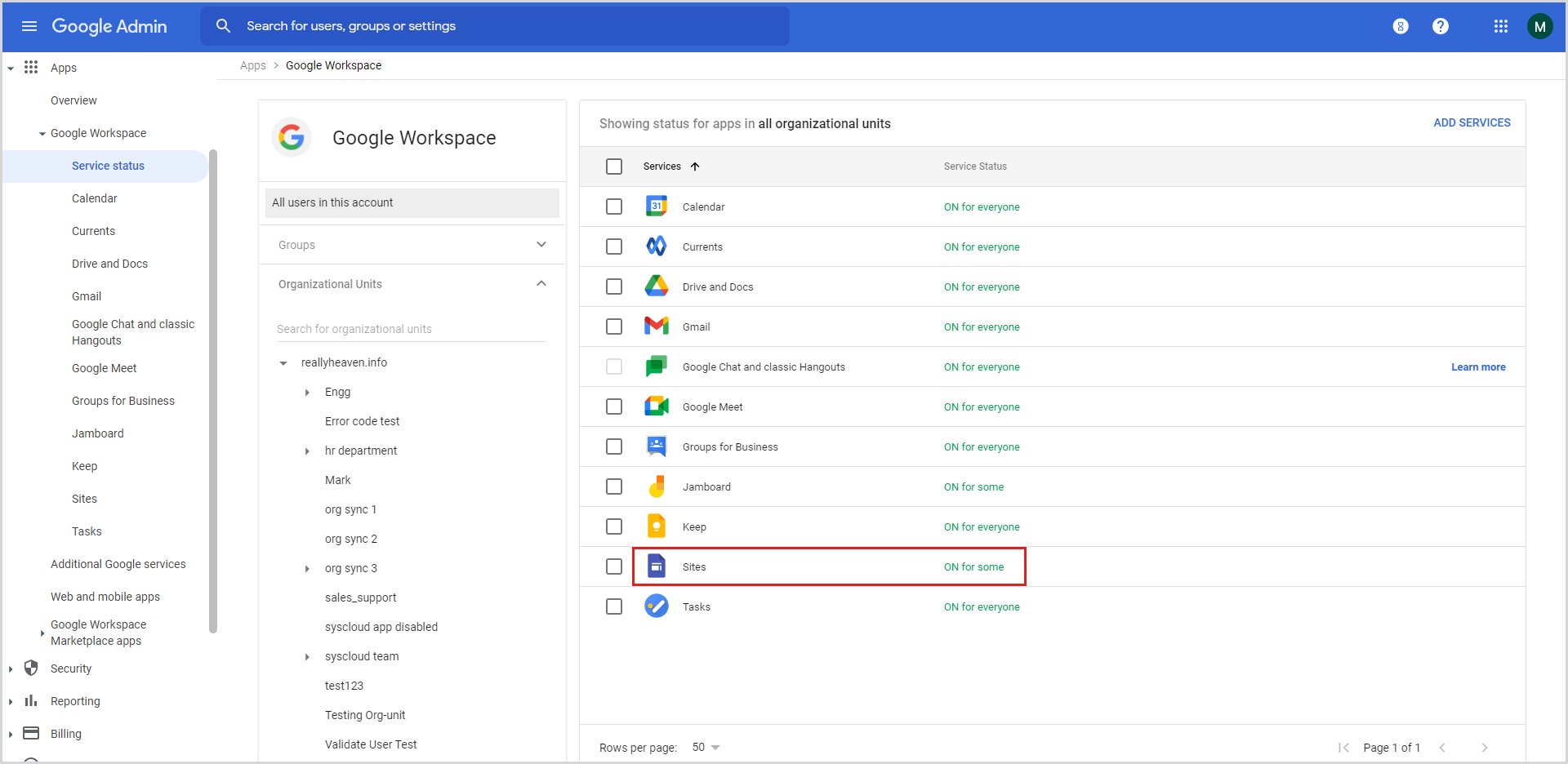Open Drive and Docs sidebar item

(109, 264)
